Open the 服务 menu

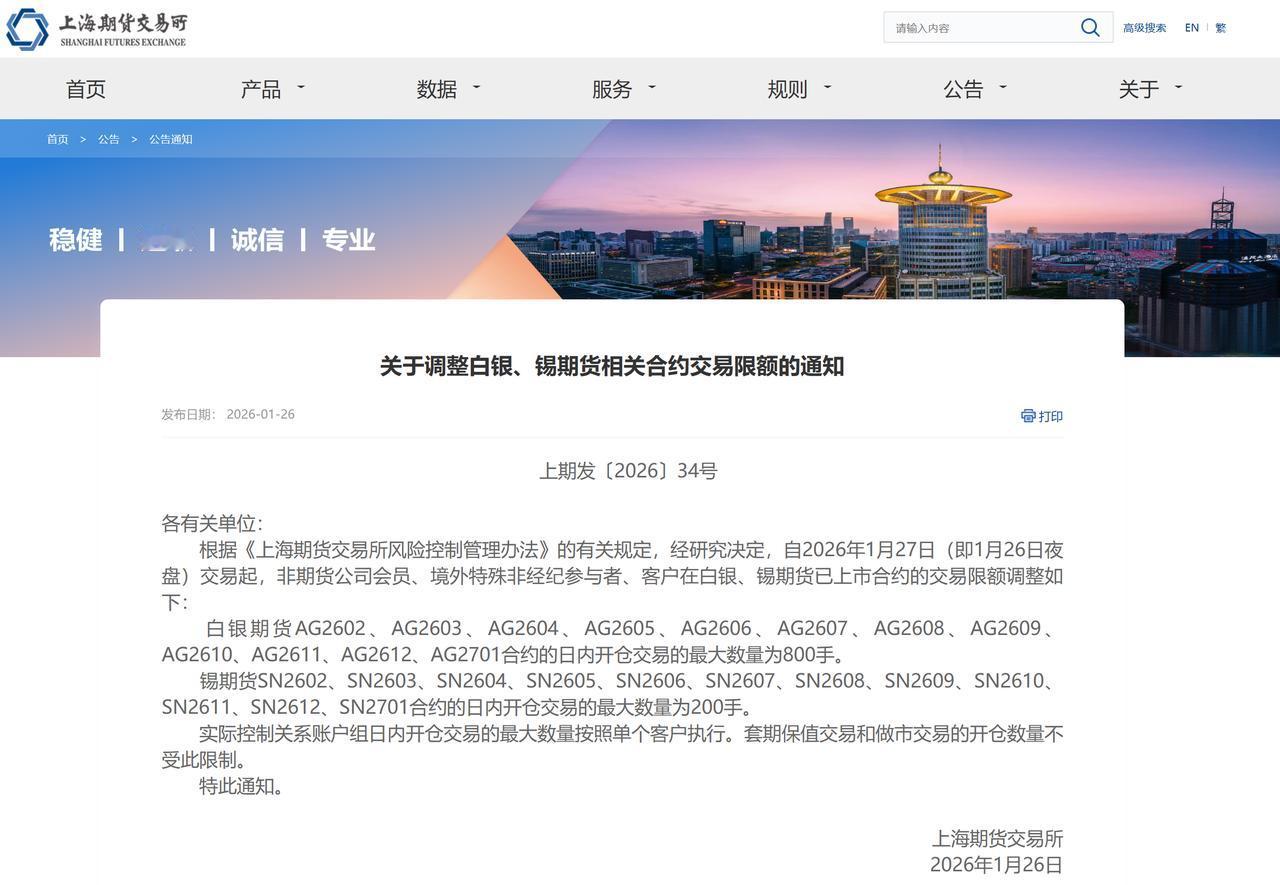612,89
